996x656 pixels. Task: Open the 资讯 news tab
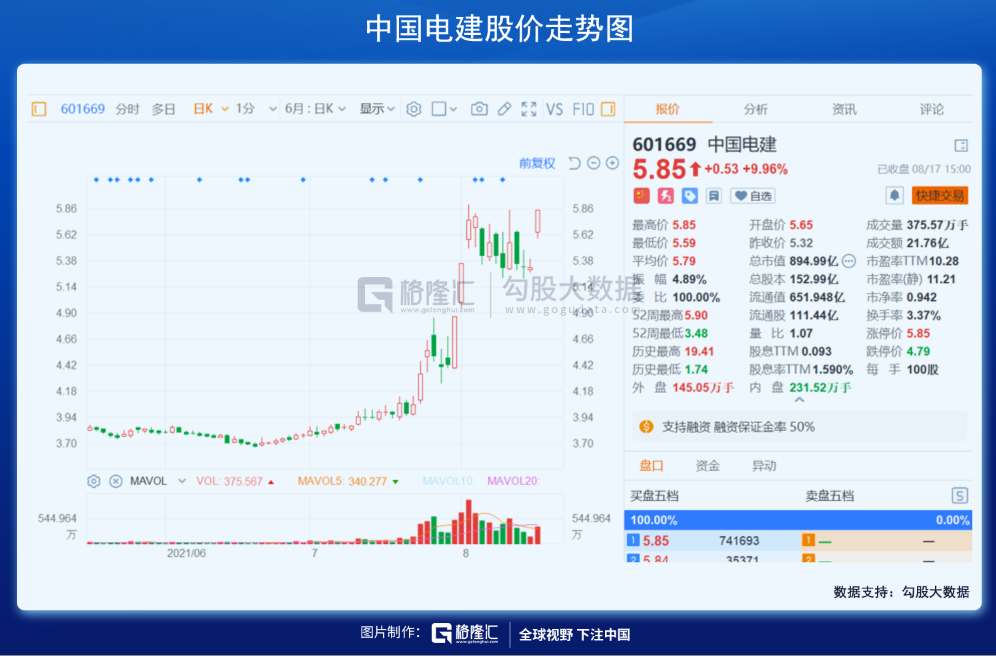point(844,109)
